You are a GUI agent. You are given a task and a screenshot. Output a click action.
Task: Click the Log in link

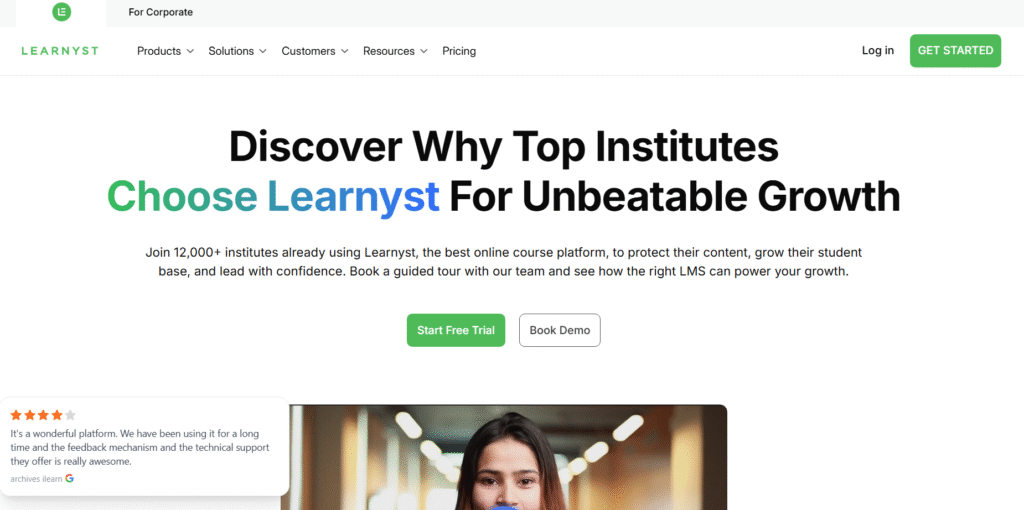pyautogui.click(x=878, y=50)
